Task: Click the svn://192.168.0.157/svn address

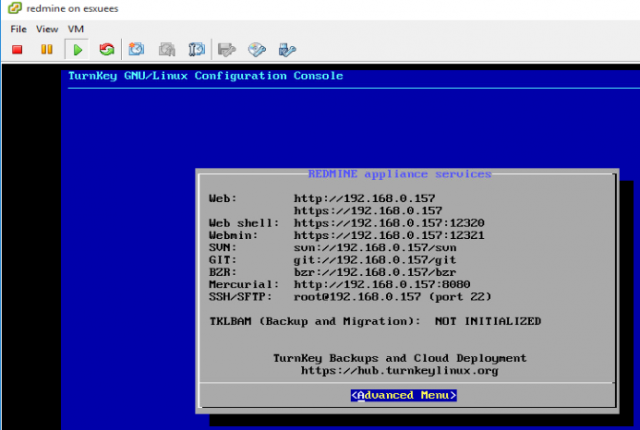Action: 375,248
